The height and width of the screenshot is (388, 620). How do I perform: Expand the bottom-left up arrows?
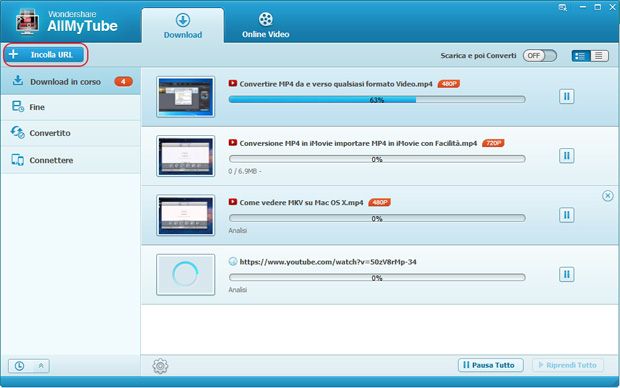click(41, 366)
